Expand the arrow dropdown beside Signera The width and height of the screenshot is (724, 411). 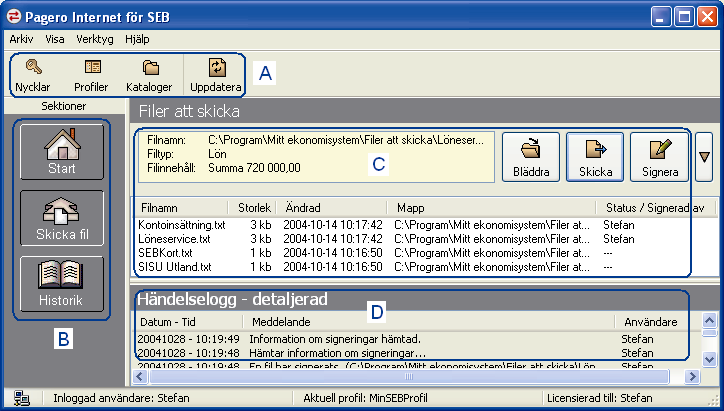pos(704,157)
